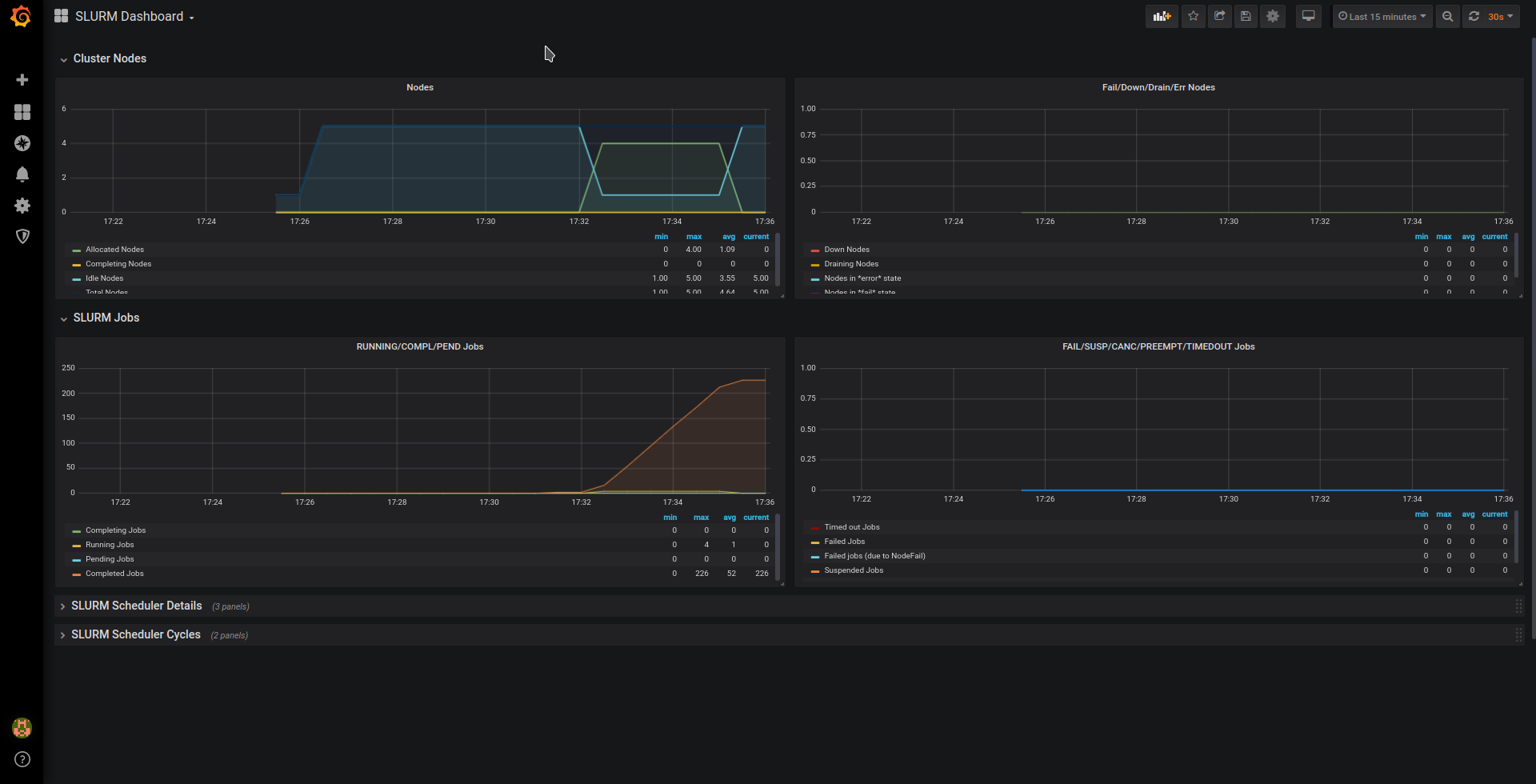Viewport: 1536px width, 784px height.
Task: Toggle Down Nodes series in legend
Action: 846,250
